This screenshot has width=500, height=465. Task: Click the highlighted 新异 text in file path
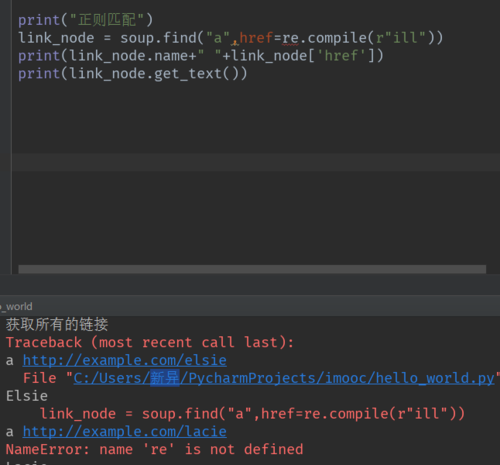tap(165, 379)
